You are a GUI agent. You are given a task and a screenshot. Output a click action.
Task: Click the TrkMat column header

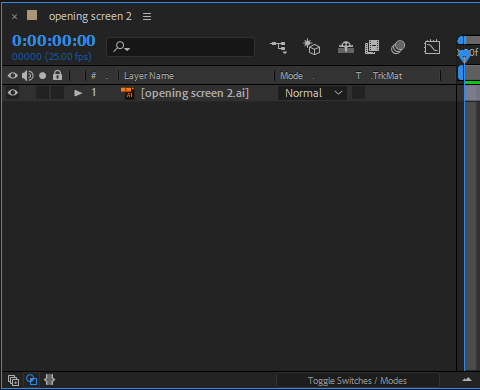point(387,76)
